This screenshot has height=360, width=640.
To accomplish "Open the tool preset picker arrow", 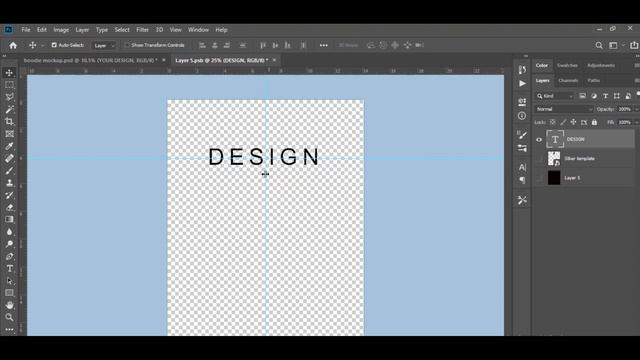I will [x=42, y=46].
